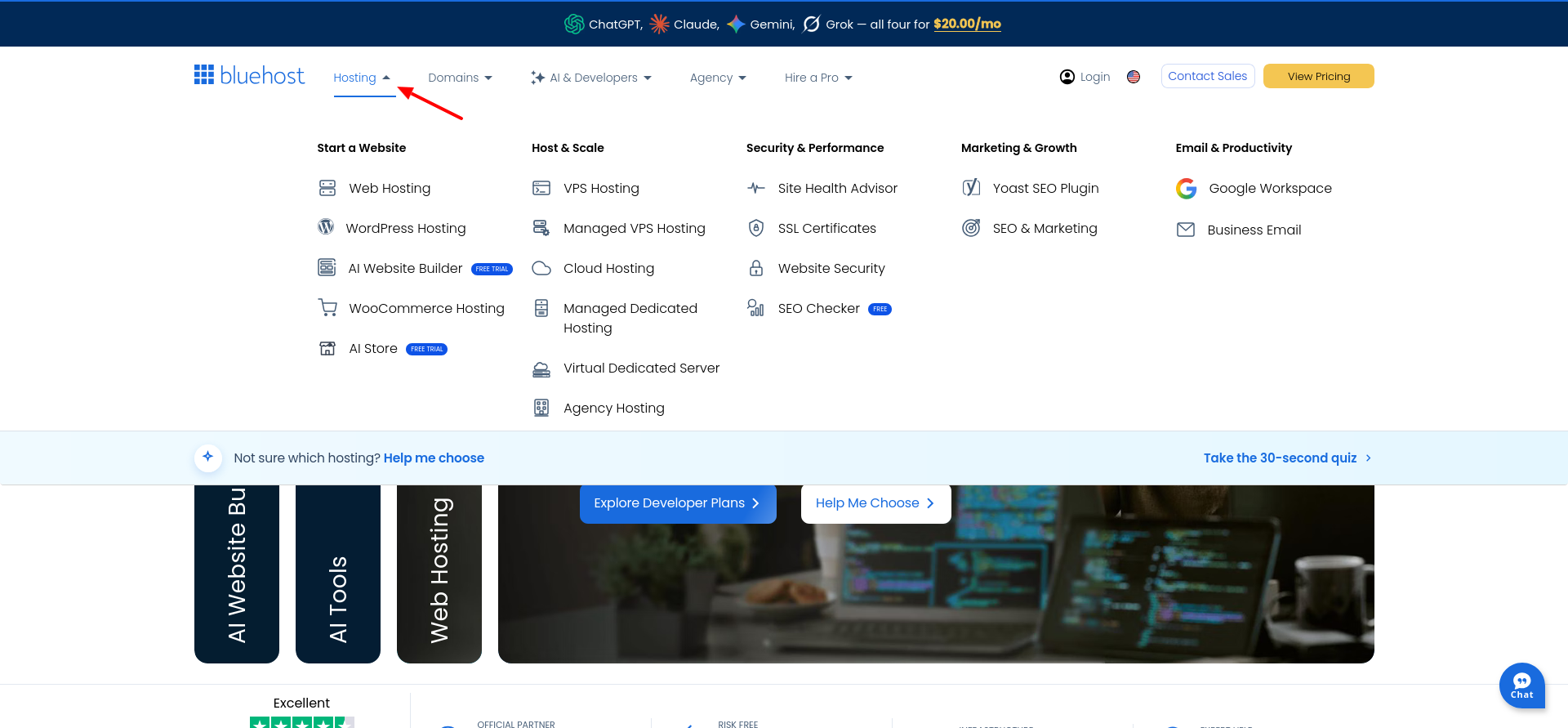The width and height of the screenshot is (1568, 728).
Task: Select AI Website Builder menu entry
Action: click(405, 268)
